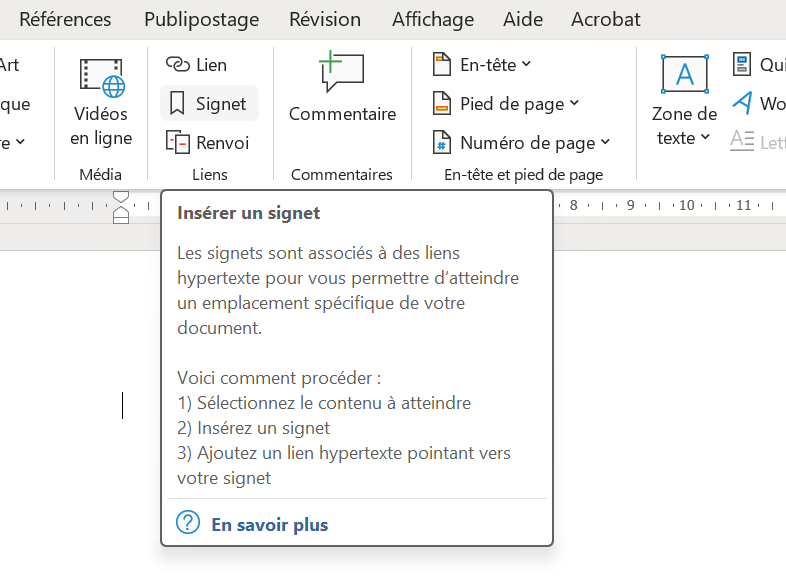Open the QuickPart icon right of Zone de texte
This screenshot has width=786, height=585.
click(742, 65)
